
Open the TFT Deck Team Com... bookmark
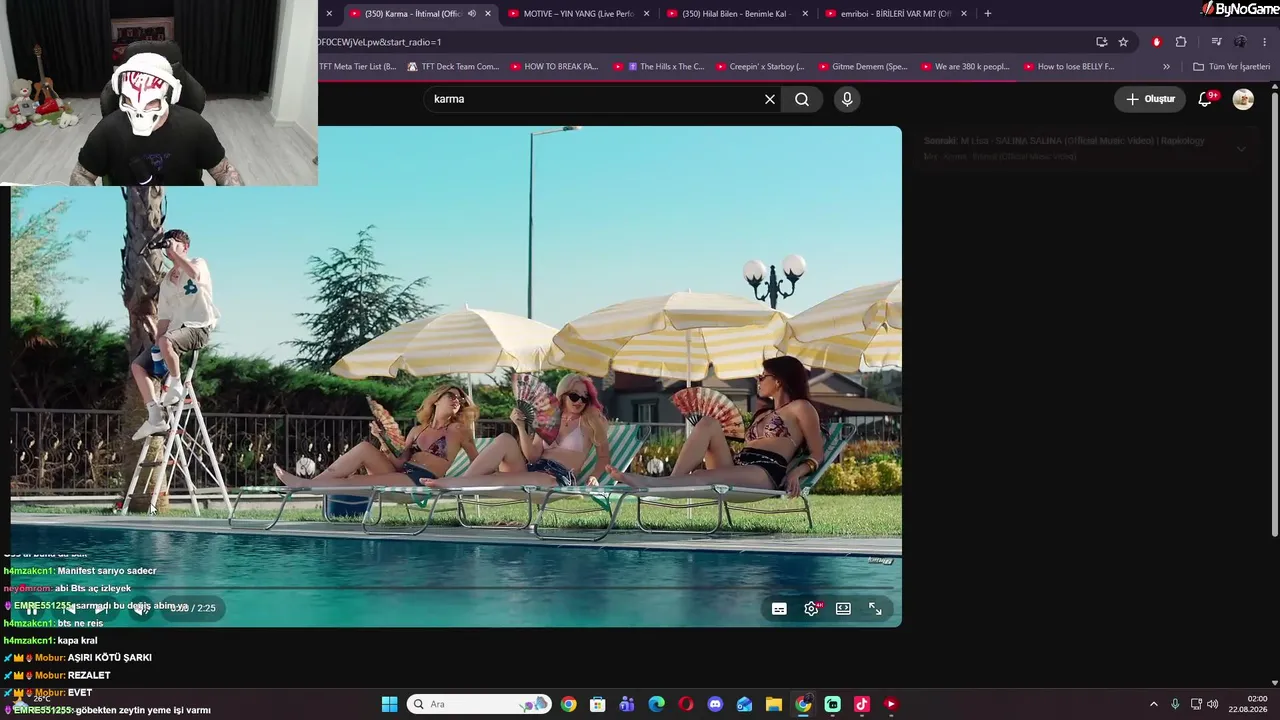453,67
